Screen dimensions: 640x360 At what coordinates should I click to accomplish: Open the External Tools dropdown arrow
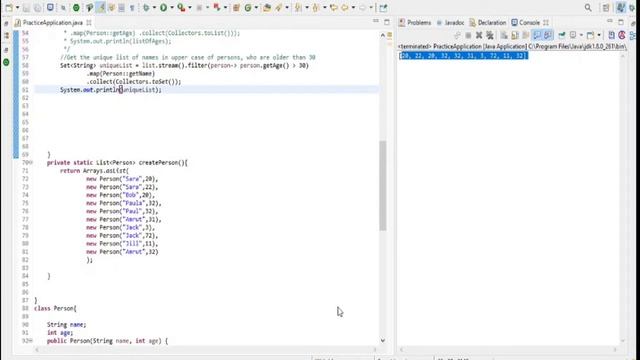tap(190, 8)
